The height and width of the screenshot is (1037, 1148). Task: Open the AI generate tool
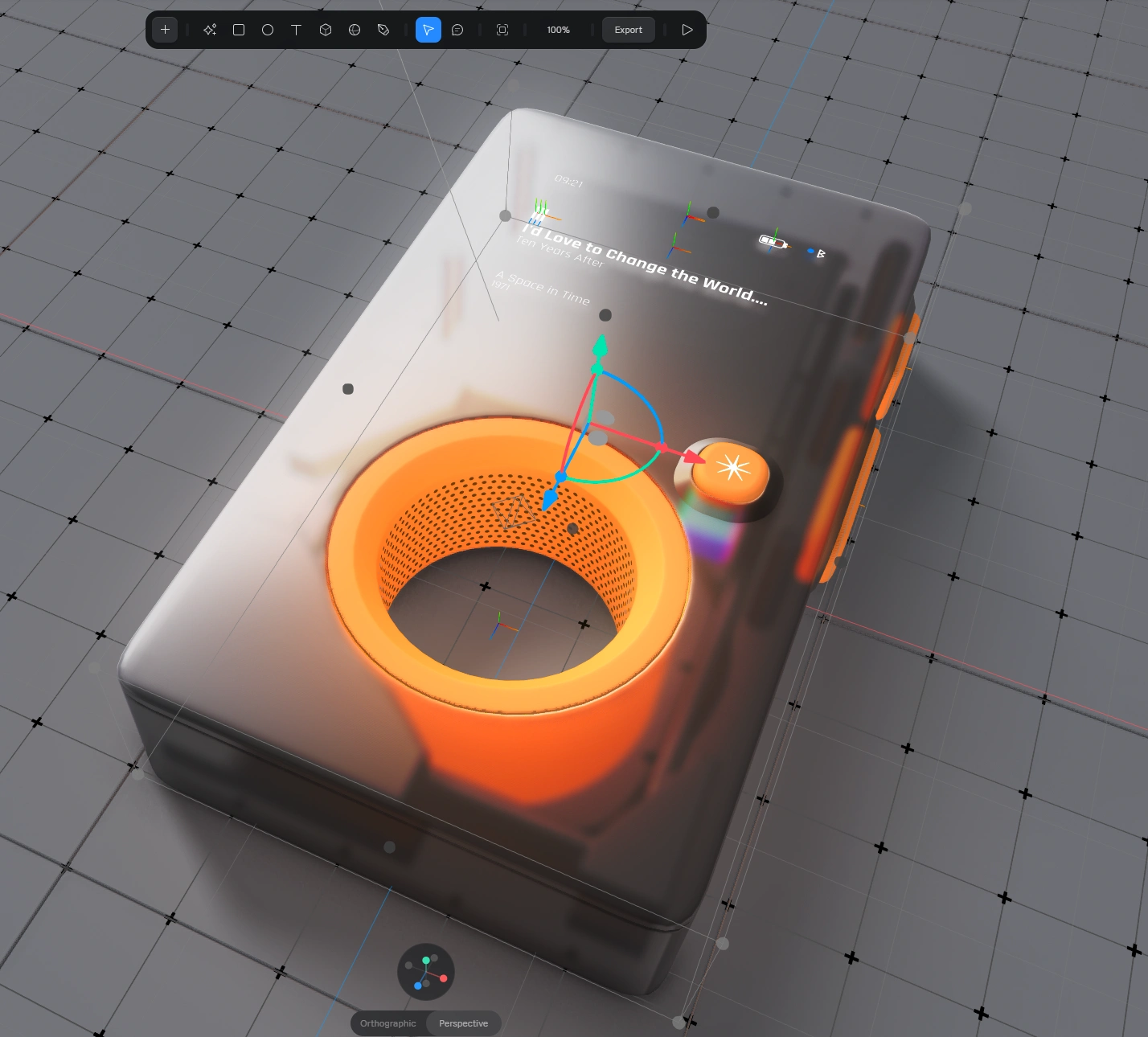click(210, 30)
